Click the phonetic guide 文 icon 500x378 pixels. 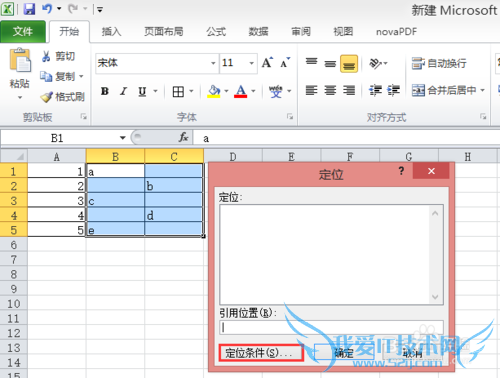(276, 91)
